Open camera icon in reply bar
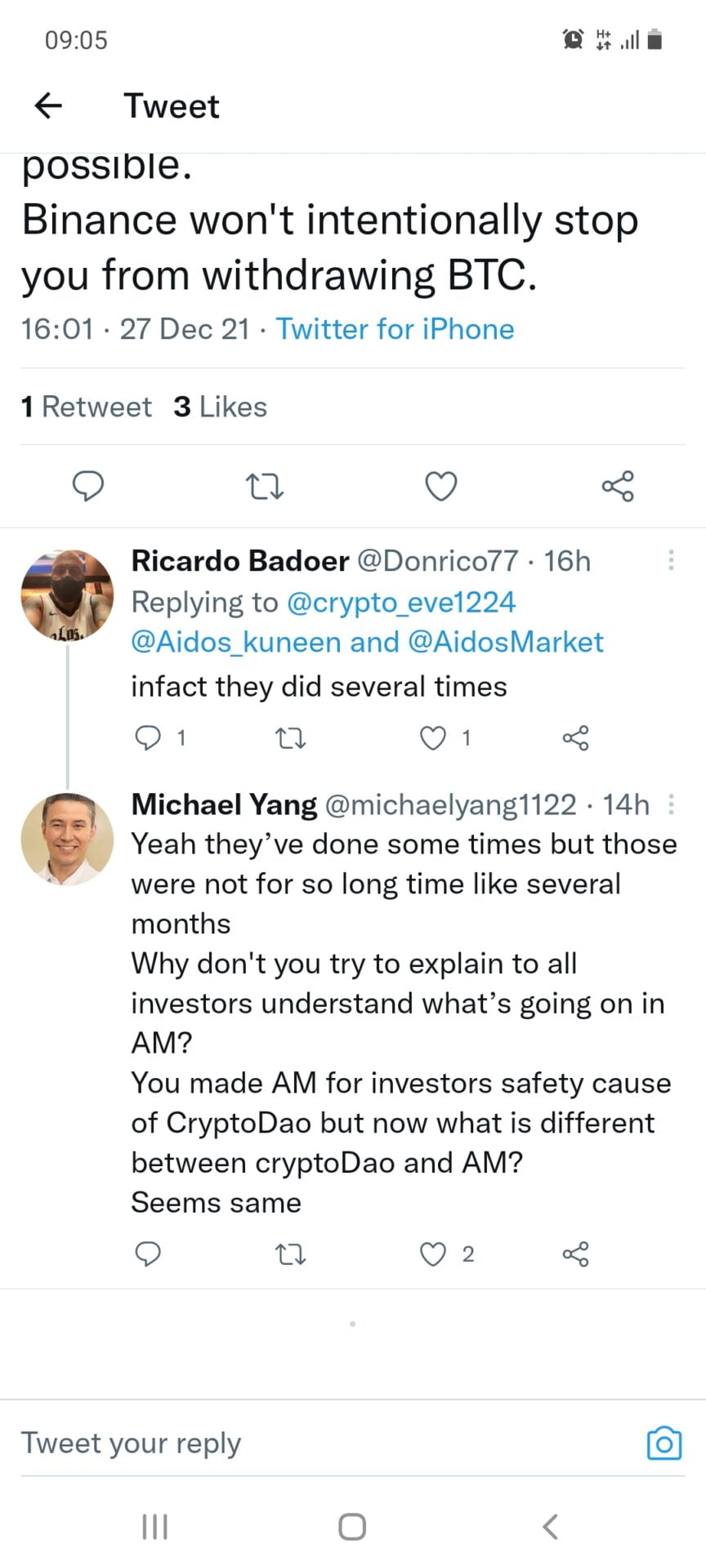The height and width of the screenshot is (1568, 706). [664, 1443]
